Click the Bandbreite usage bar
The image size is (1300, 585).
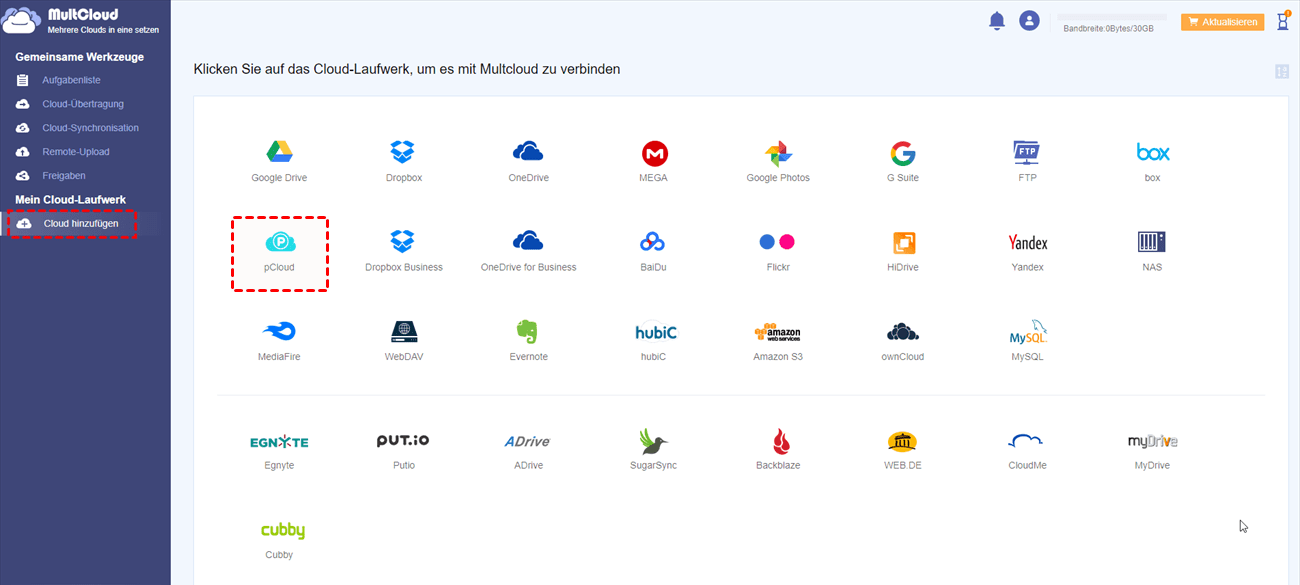coord(1112,17)
